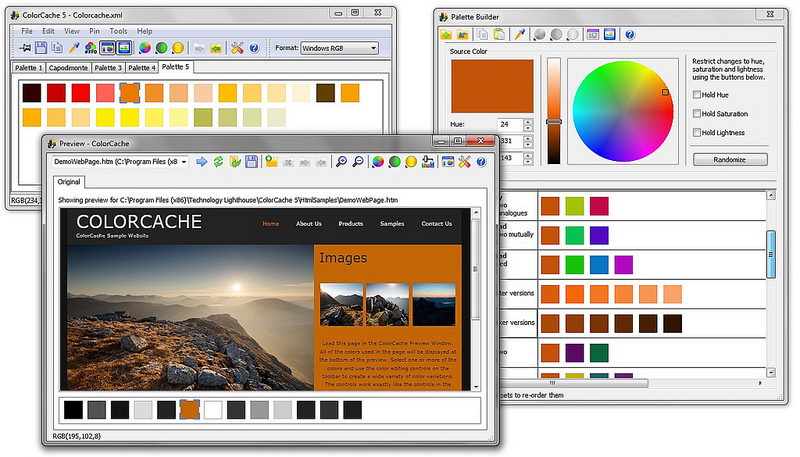Click the tools icon in Preview toolbar
Image resolution: width=800 pixels, height=457 pixels.
tap(464, 162)
